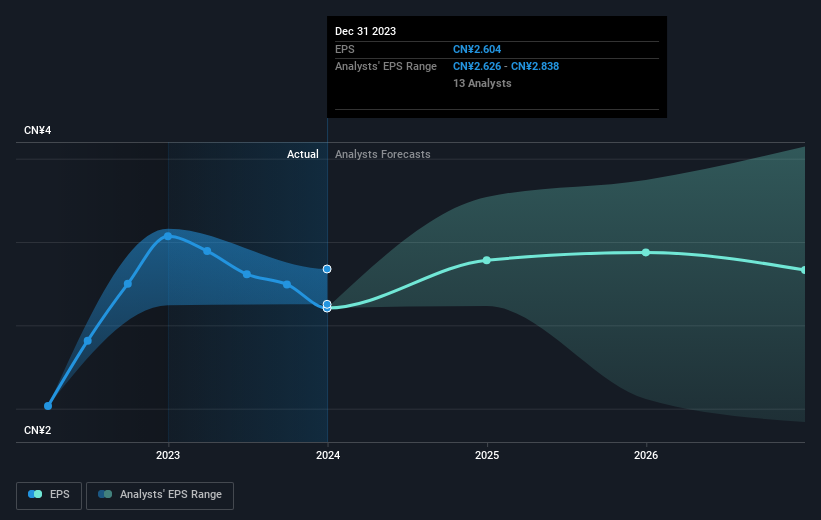Viewport: 821px width, 520px height.
Task: Select the 2026 forecast EPS data point
Action: click(x=646, y=252)
